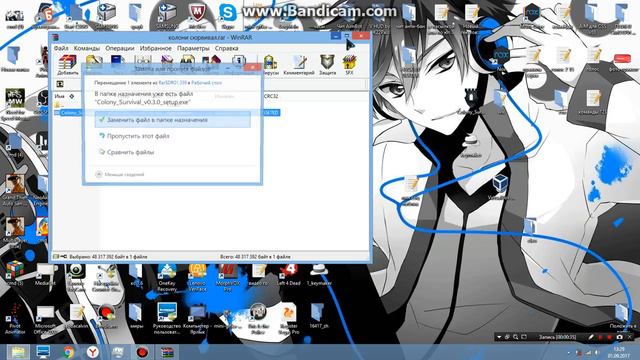
Task: Open Google Chrome from the taskbar
Action: [x=69, y=351]
